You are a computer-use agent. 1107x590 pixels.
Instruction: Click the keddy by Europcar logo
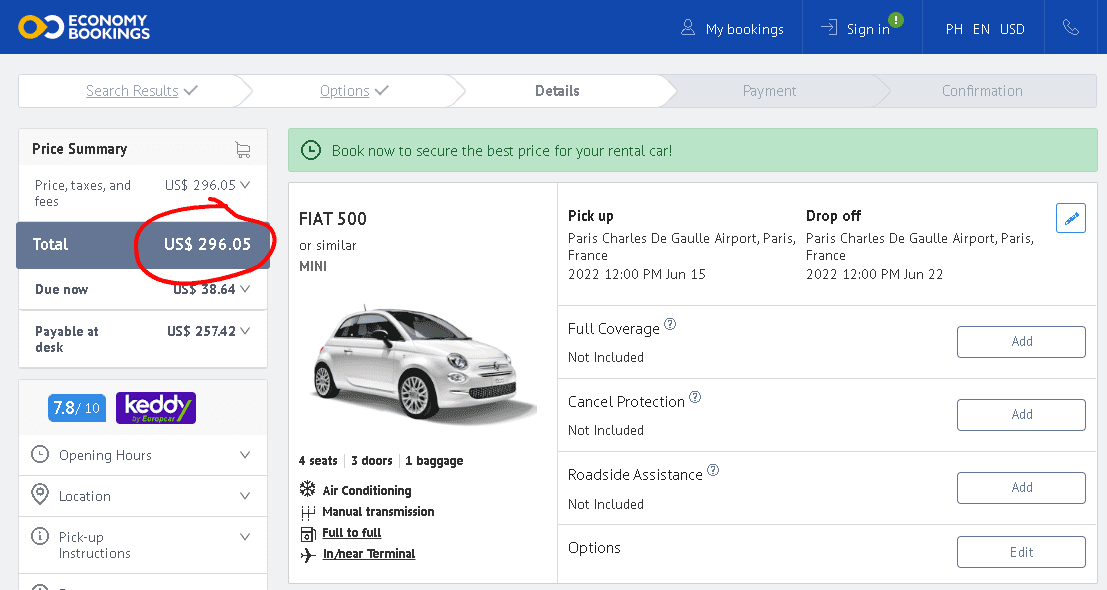pyautogui.click(x=155, y=408)
